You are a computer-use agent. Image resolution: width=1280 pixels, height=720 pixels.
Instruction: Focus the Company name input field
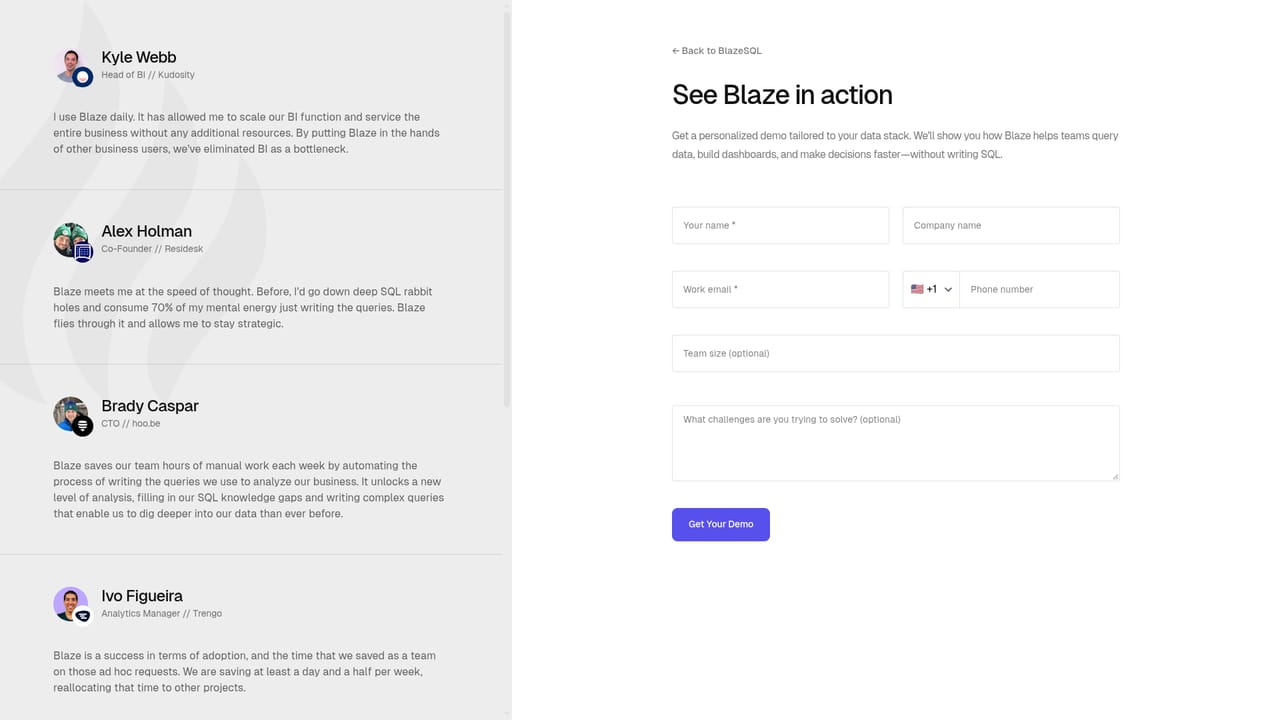pyautogui.click(x=1011, y=225)
